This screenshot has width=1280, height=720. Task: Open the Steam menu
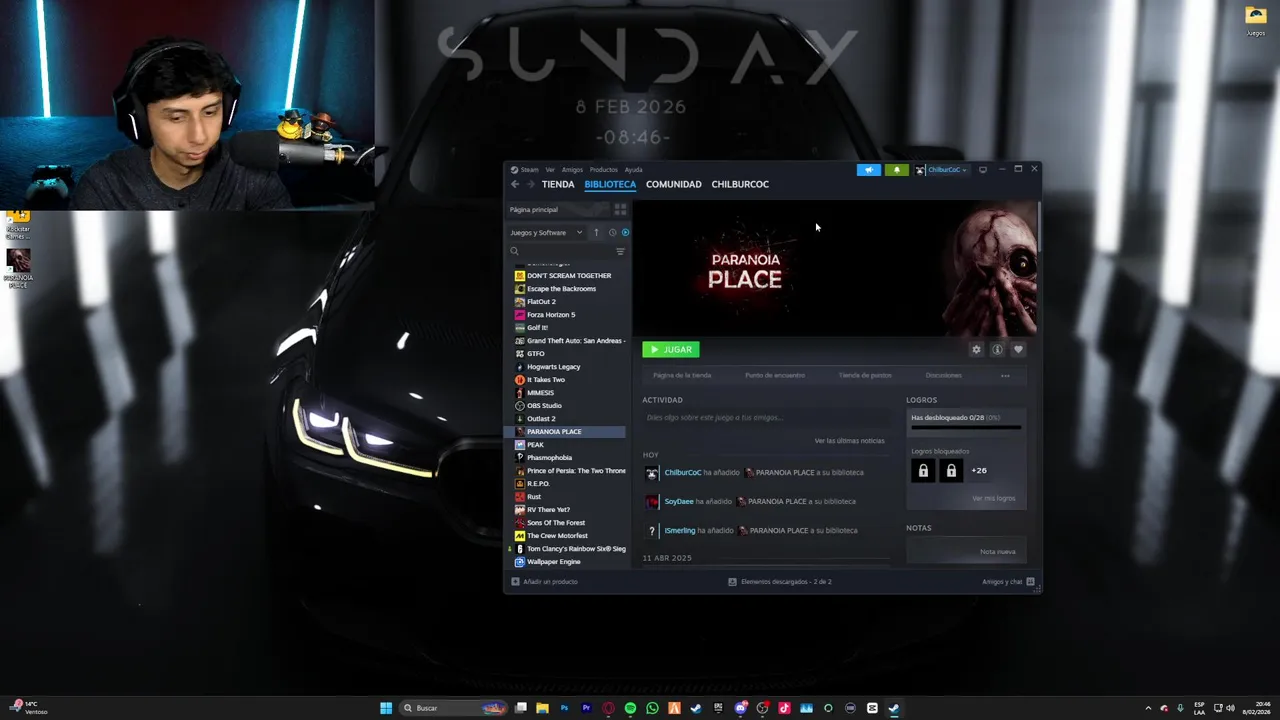coord(525,170)
